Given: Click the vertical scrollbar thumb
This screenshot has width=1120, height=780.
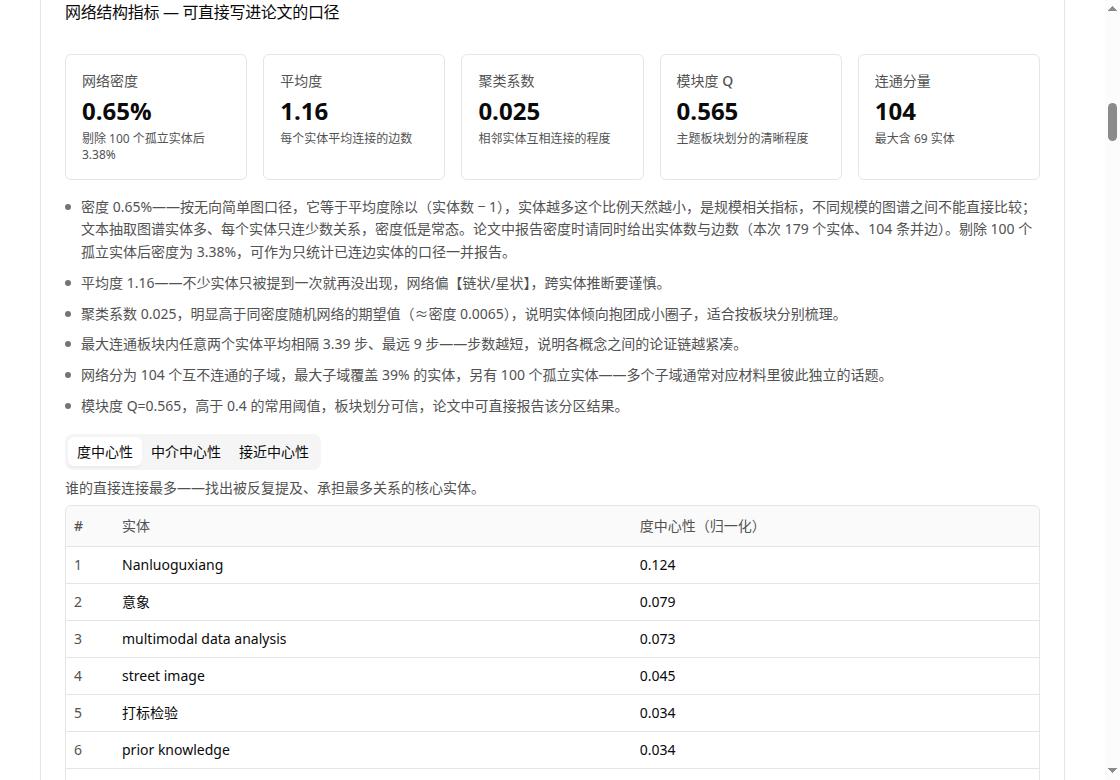Looking at the screenshot, I should 1112,122.
